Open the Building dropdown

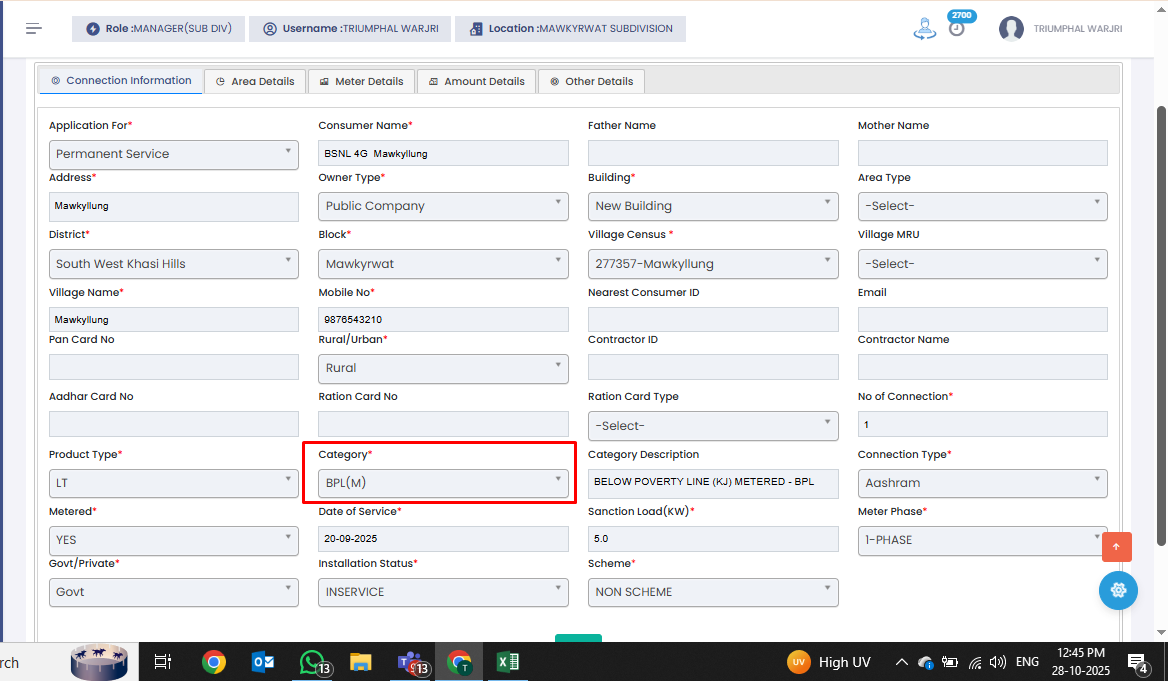[x=713, y=206]
